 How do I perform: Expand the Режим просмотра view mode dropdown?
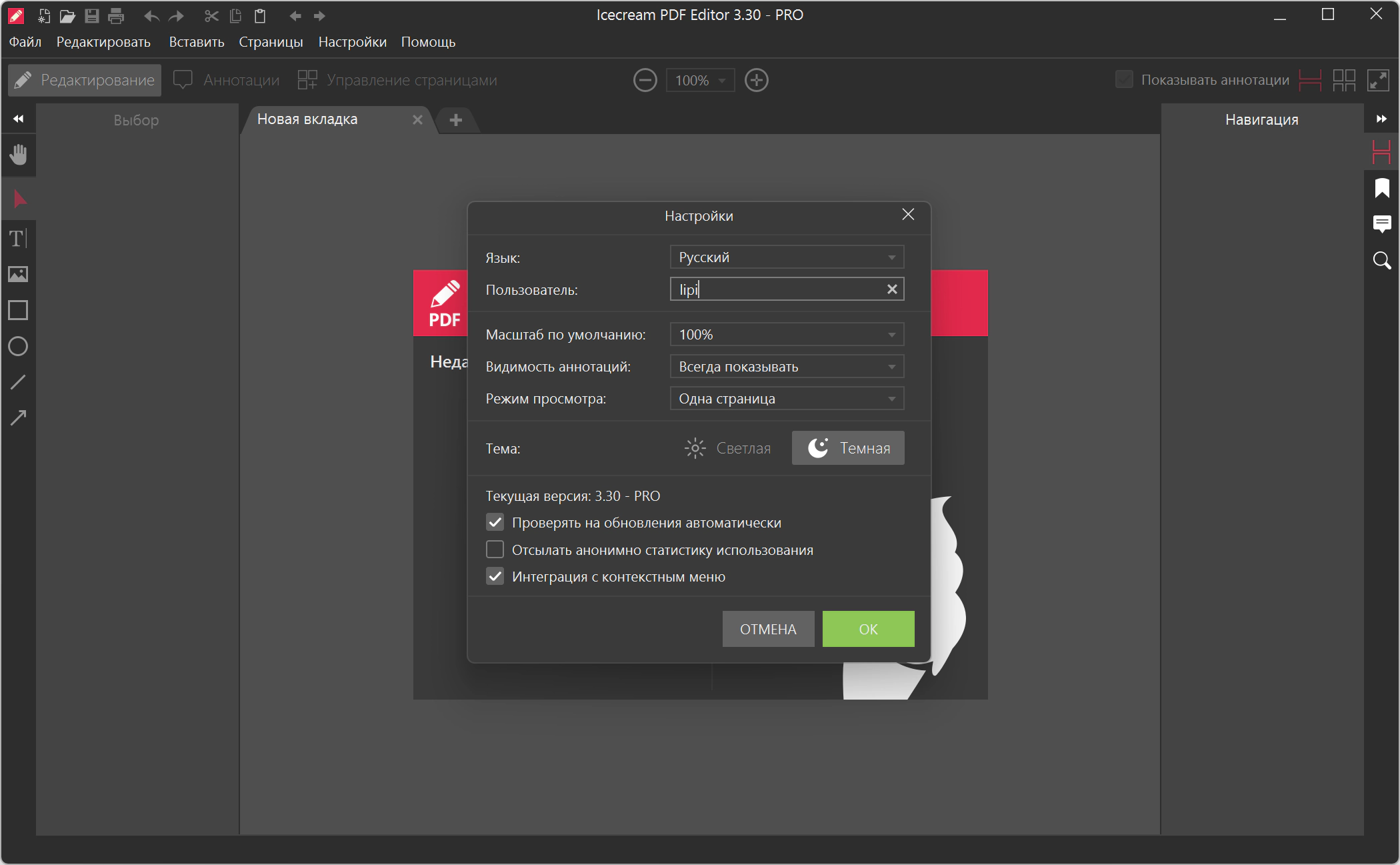(787, 399)
